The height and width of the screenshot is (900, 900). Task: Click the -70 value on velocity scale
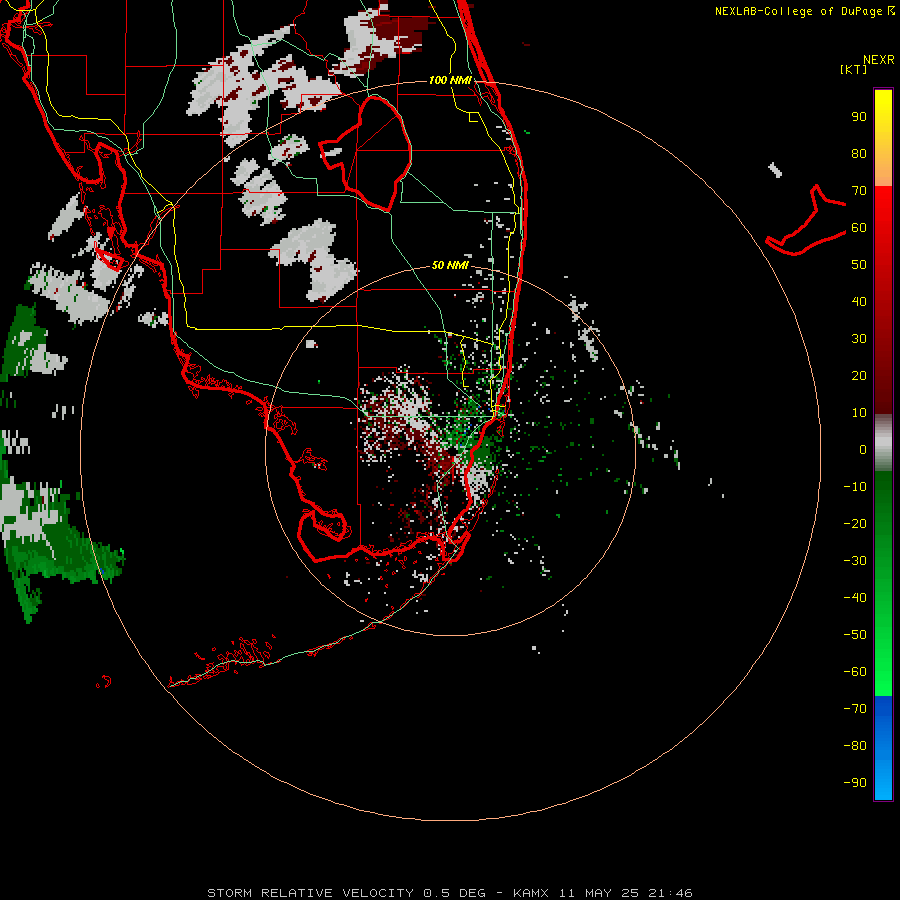[855, 709]
